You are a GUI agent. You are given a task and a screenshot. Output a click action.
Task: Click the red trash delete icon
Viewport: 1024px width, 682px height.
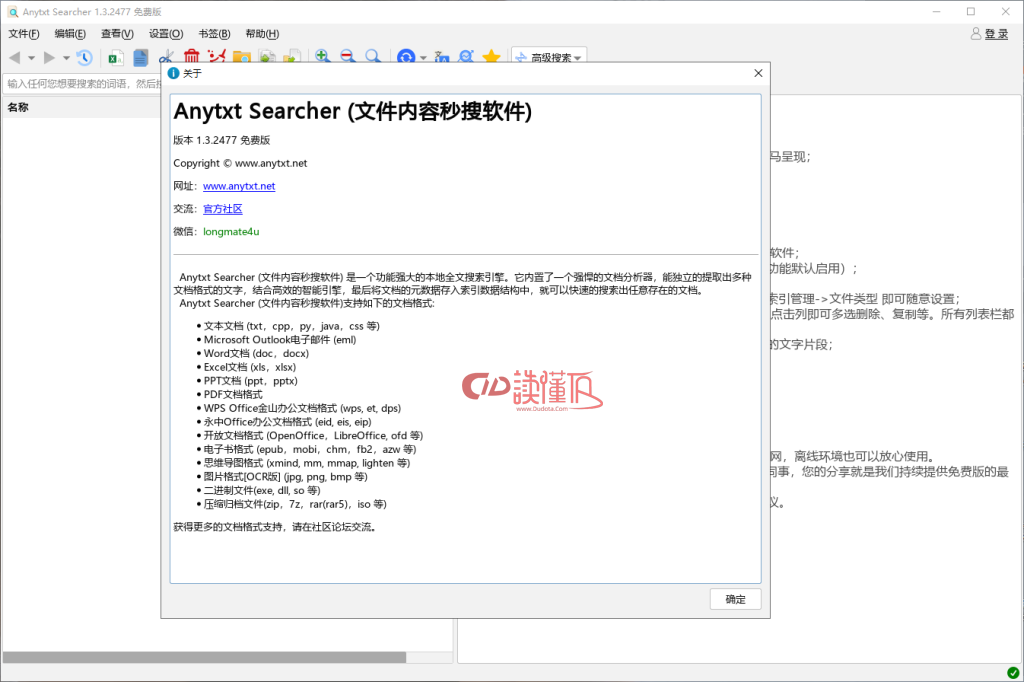[191, 57]
